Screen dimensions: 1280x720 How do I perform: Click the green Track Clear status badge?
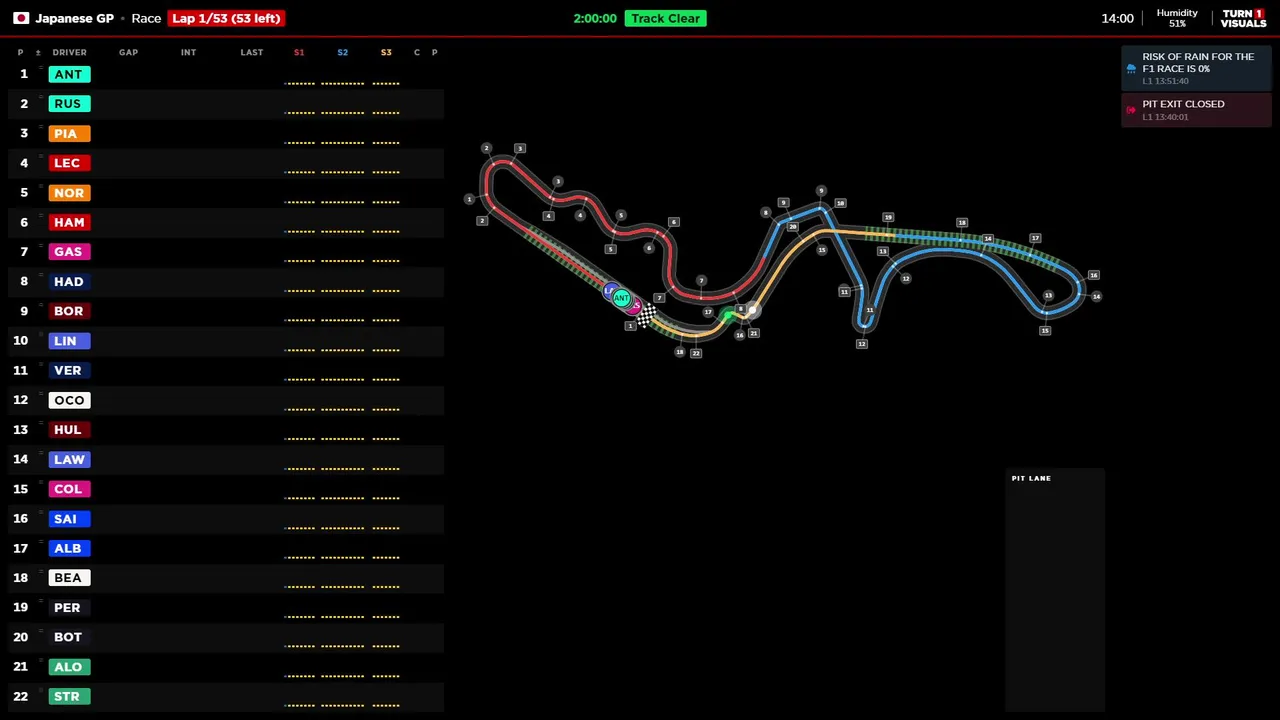(666, 18)
